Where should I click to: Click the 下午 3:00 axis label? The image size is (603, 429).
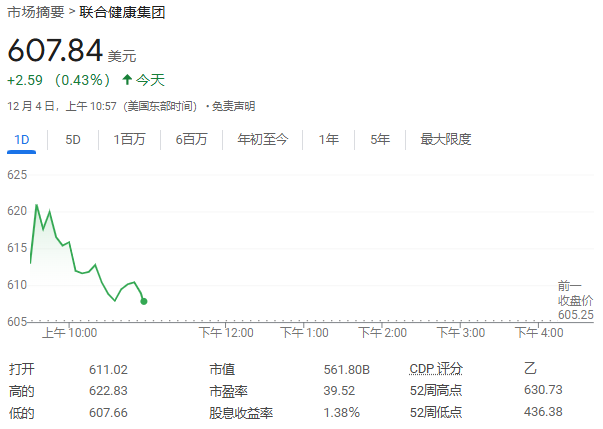click(x=461, y=333)
